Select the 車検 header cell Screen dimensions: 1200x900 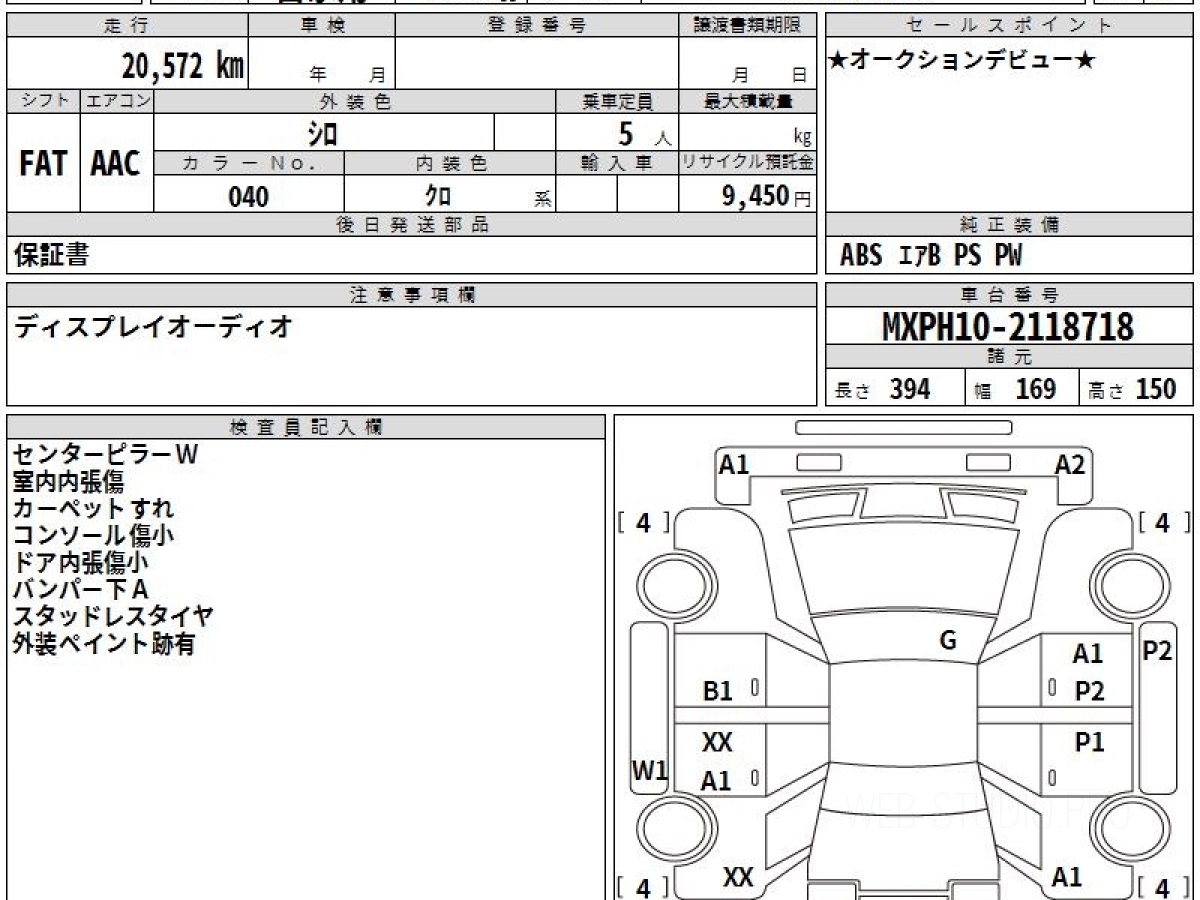pyautogui.click(x=322, y=26)
